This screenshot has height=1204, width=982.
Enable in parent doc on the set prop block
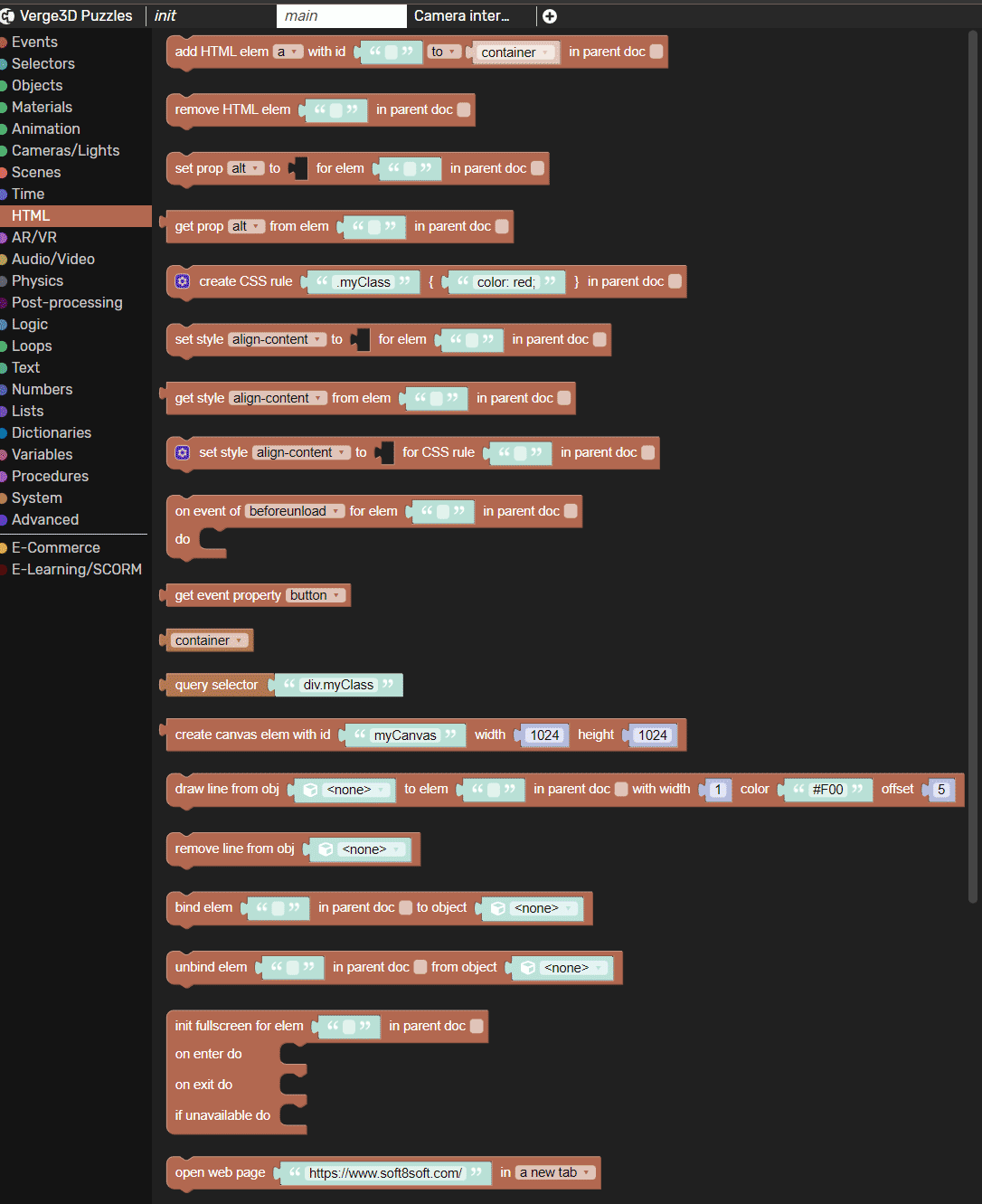[x=537, y=168]
